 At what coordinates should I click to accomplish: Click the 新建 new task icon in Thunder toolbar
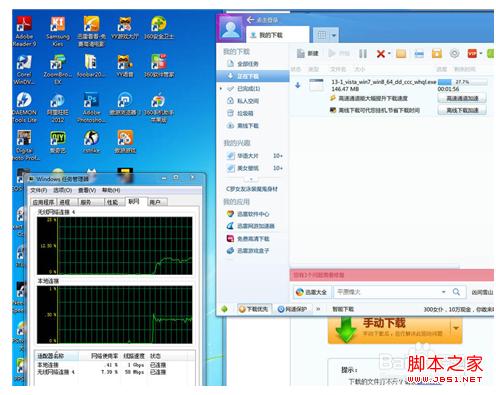pos(307,54)
